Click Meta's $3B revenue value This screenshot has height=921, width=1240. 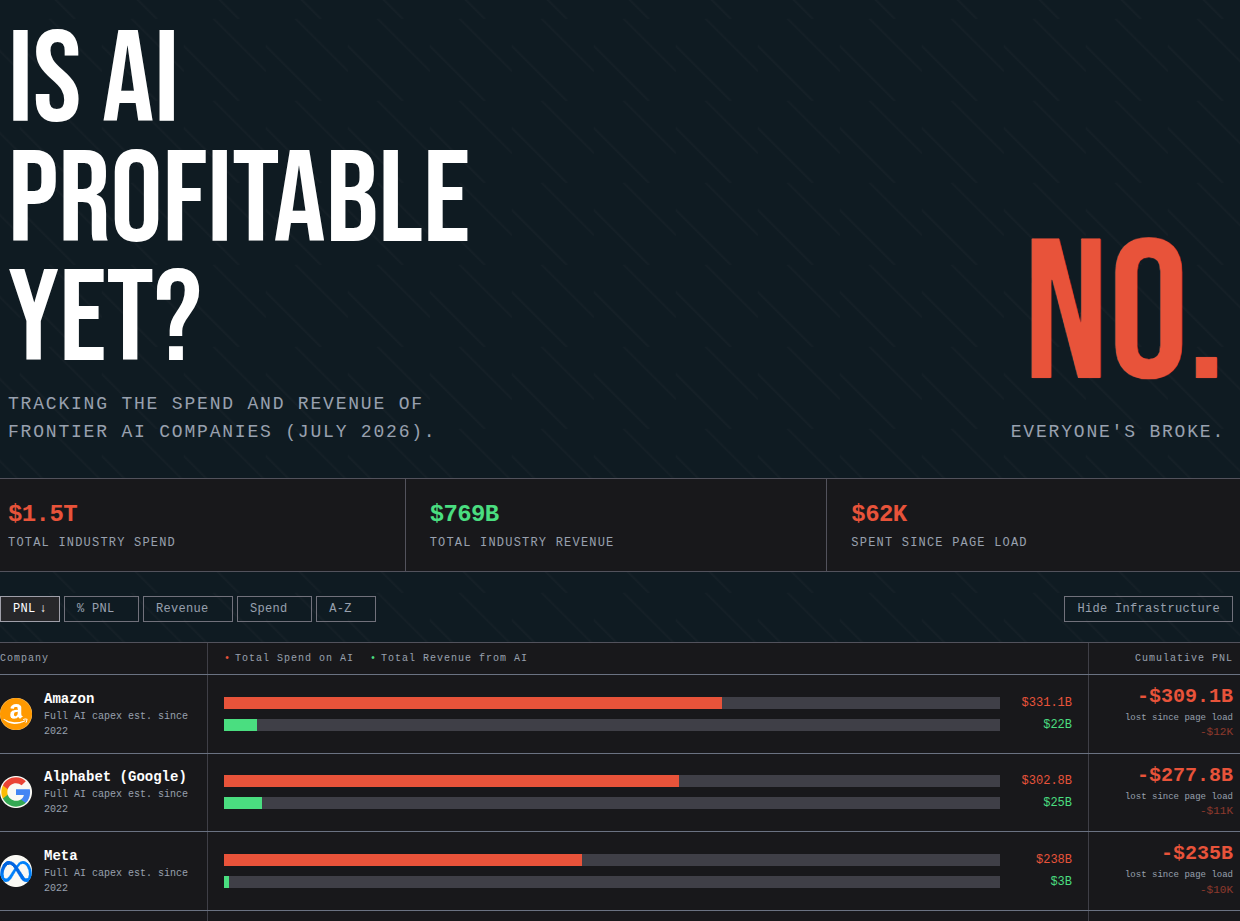click(x=1061, y=882)
